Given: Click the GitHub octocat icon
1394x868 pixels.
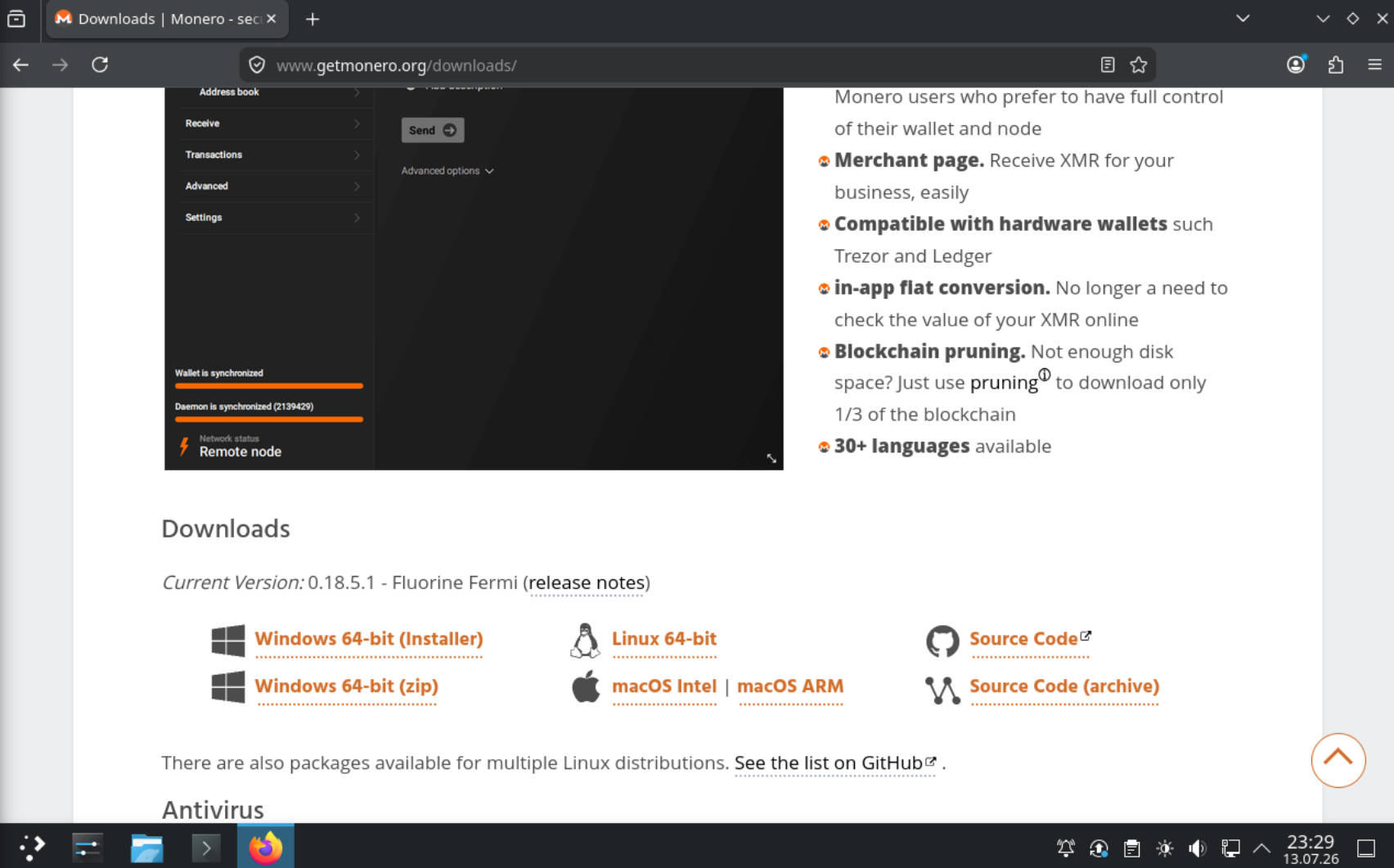Looking at the screenshot, I should pyautogui.click(x=942, y=641).
